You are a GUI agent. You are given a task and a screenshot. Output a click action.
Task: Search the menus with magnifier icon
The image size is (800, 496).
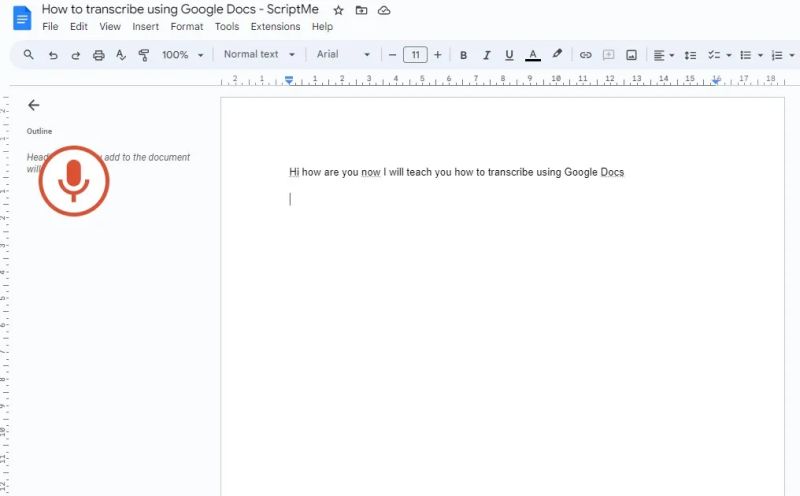[29, 55]
